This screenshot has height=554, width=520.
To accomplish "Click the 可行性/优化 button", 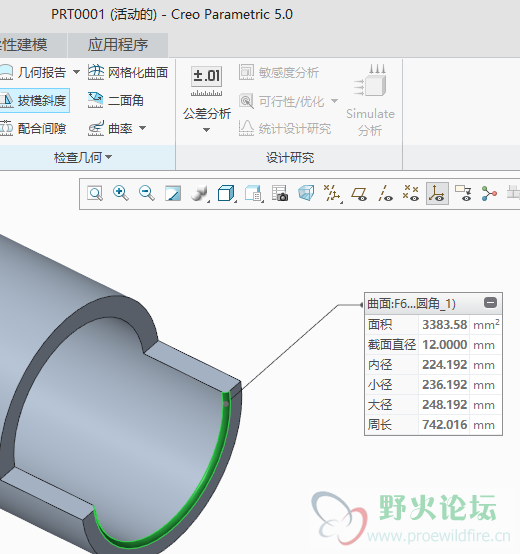I will coord(282,101).
